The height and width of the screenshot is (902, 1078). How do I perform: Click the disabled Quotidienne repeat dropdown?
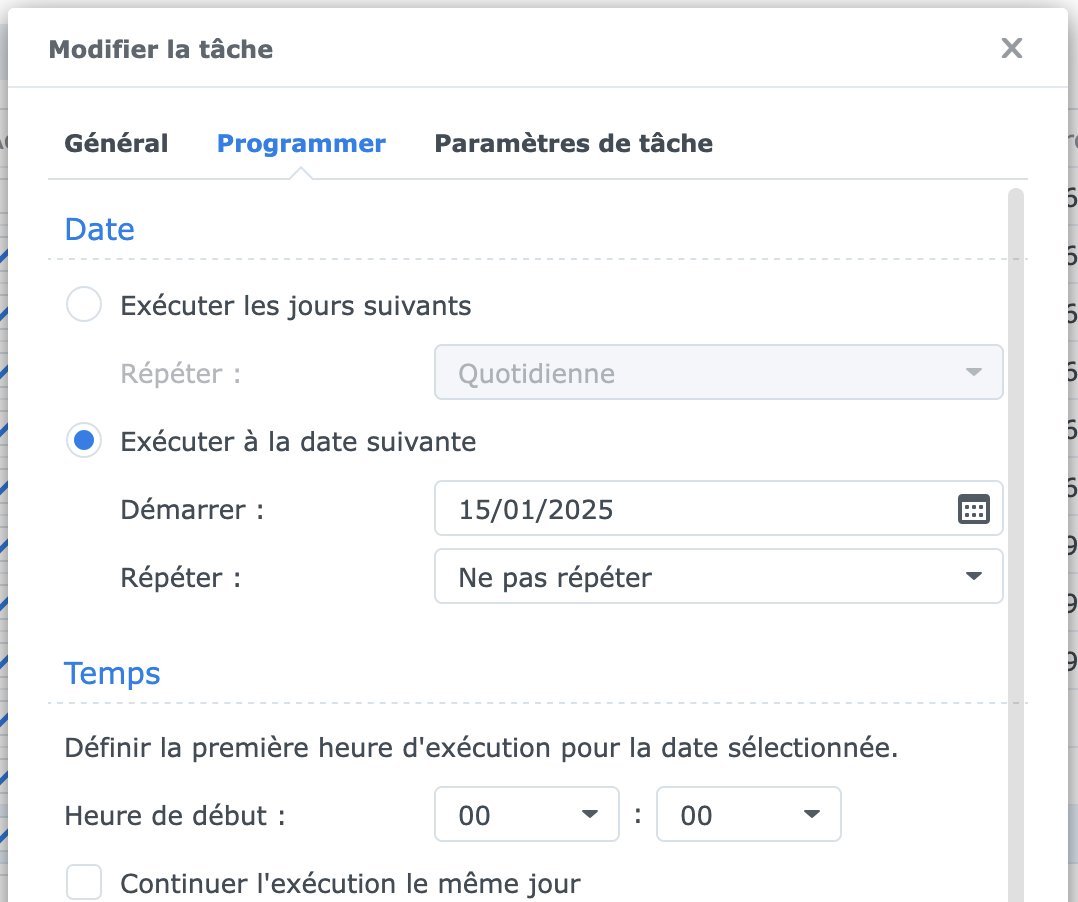point(718,373)
